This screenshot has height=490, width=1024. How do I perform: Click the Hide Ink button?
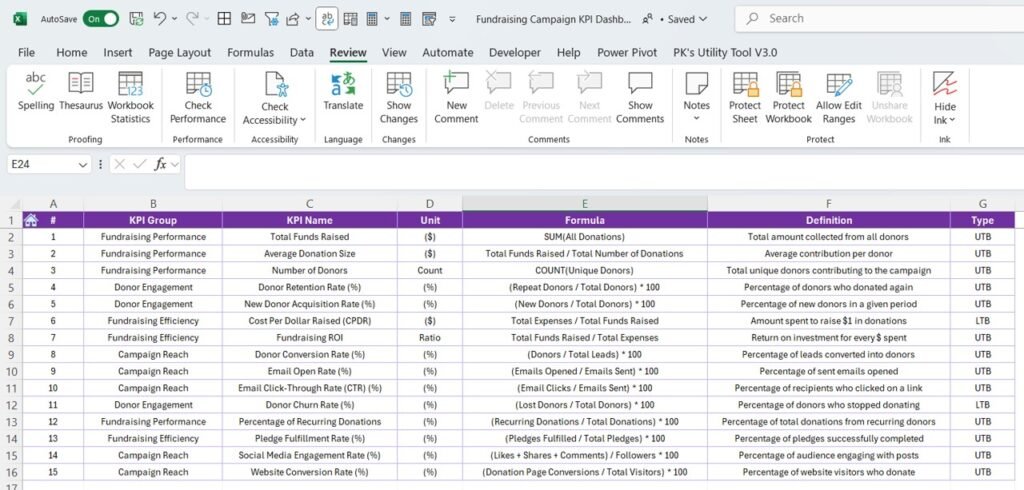944,98
